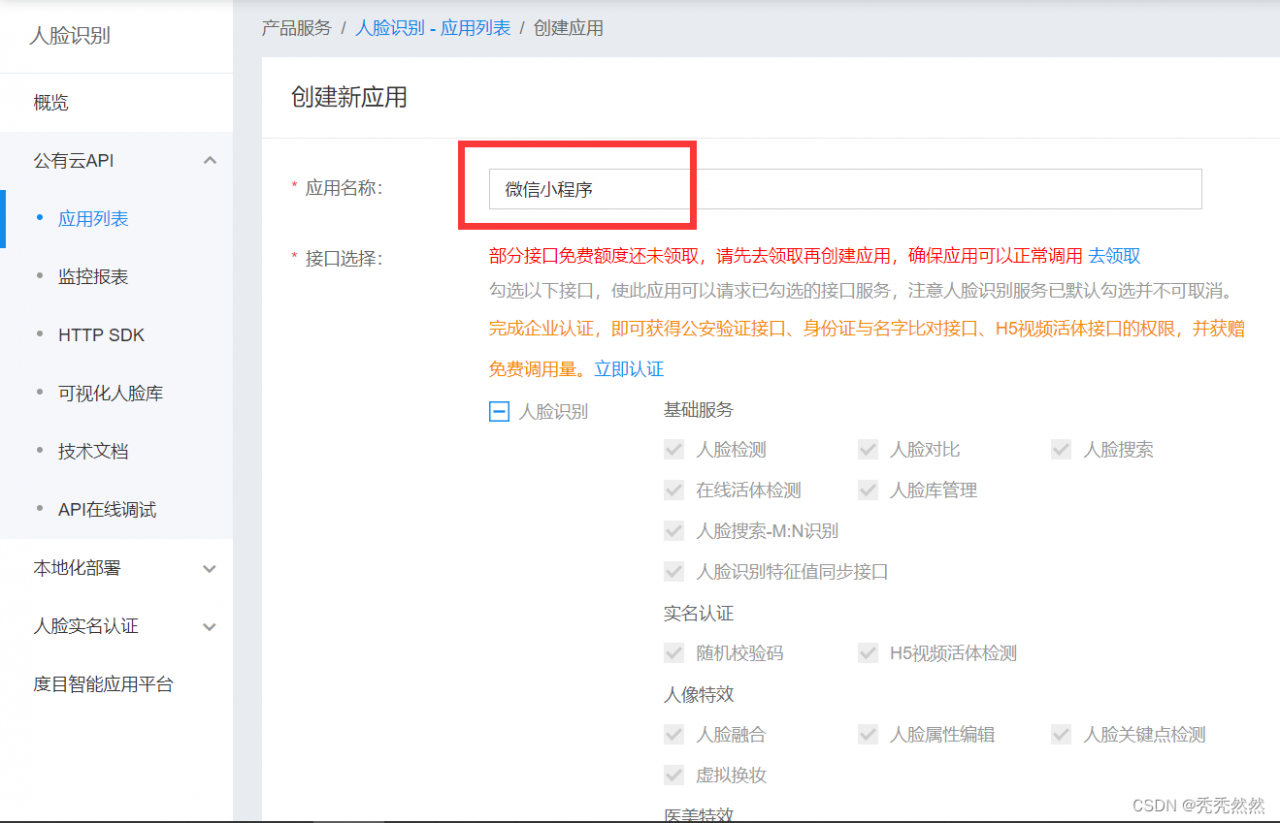Navigate via the 产品服务 breadcrumb link
The height and width of the screenshot is (823, 1280).
294,27
